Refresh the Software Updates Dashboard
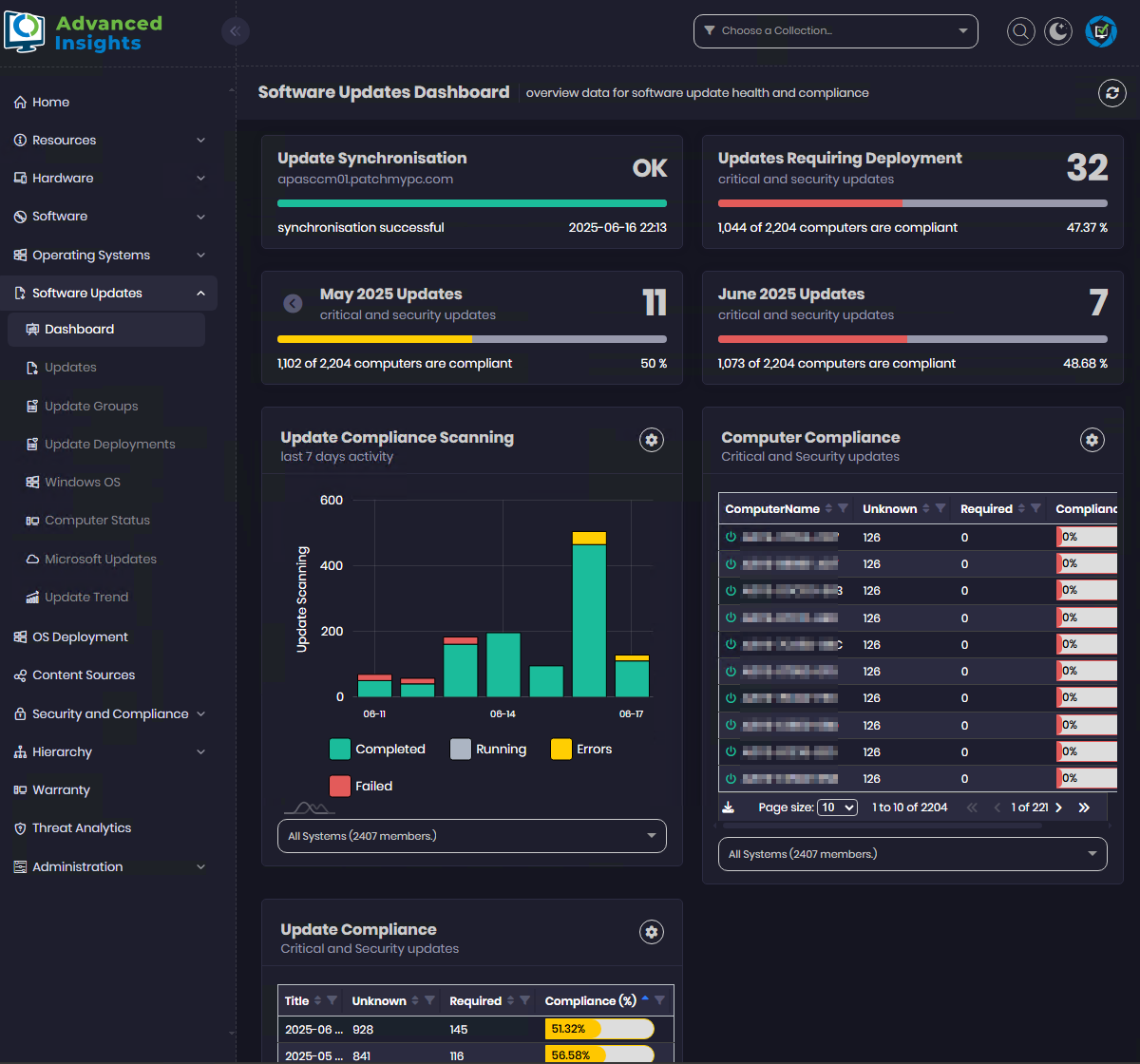Image resolution: width=1140 pixels, height=1064 pixels. tap(1111, 93)
